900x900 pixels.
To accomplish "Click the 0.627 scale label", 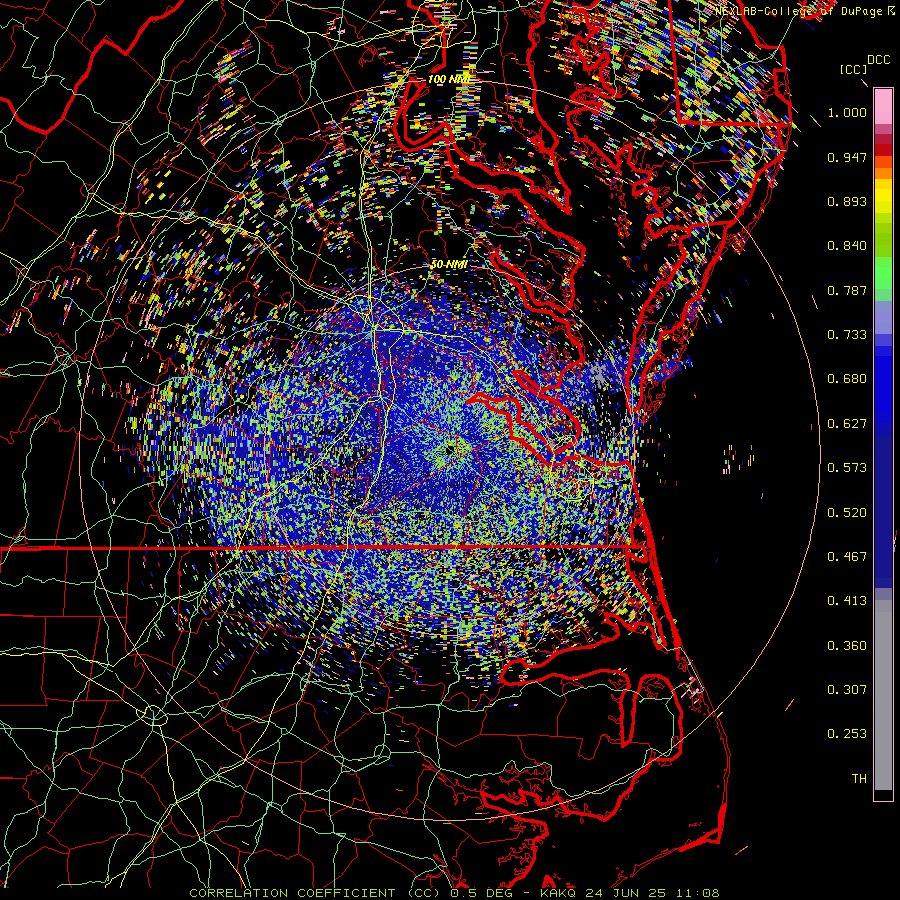I will (x=847, y=424).
